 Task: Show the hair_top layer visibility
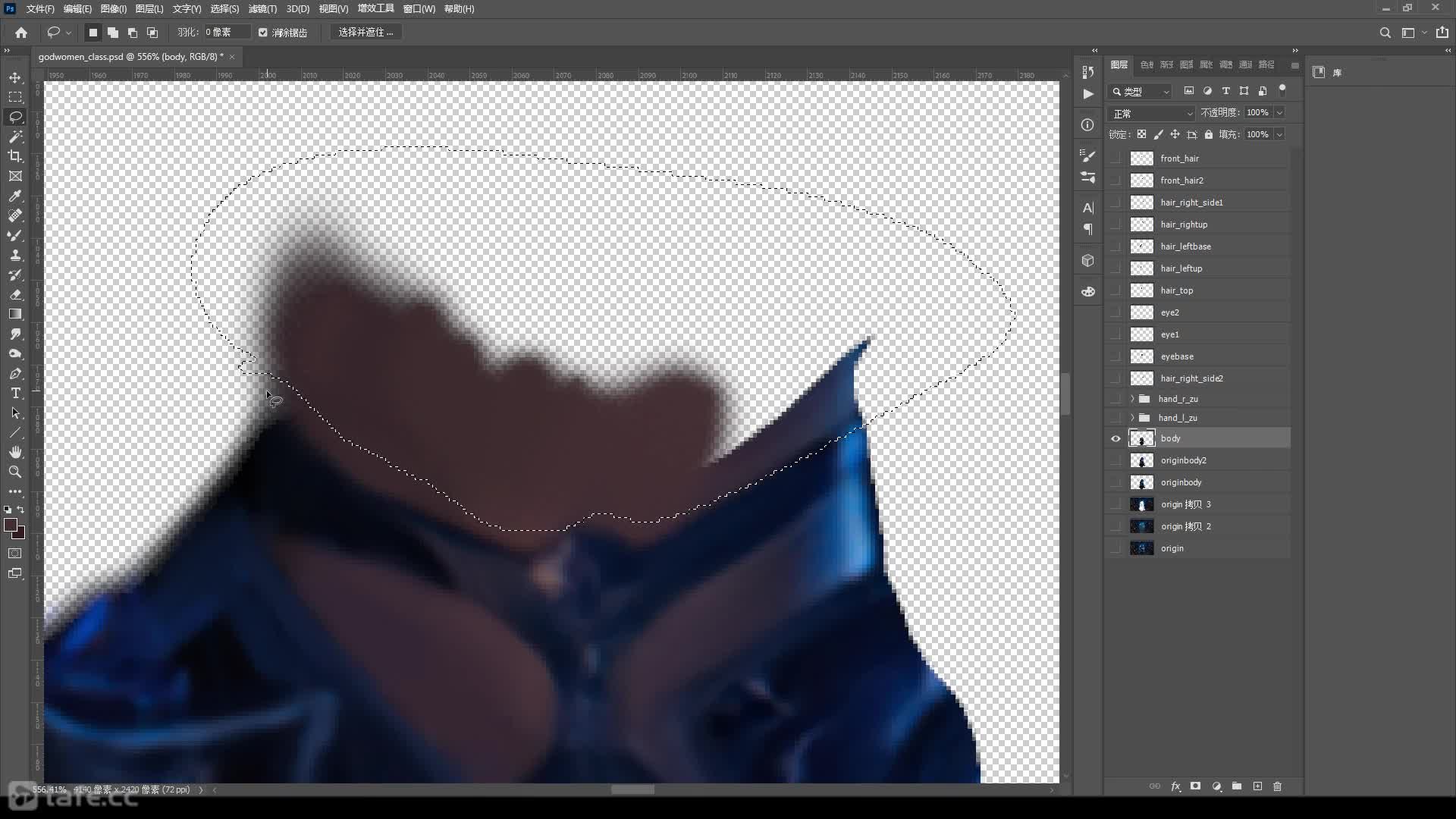pyautogui.click(x=1116, y=290)
